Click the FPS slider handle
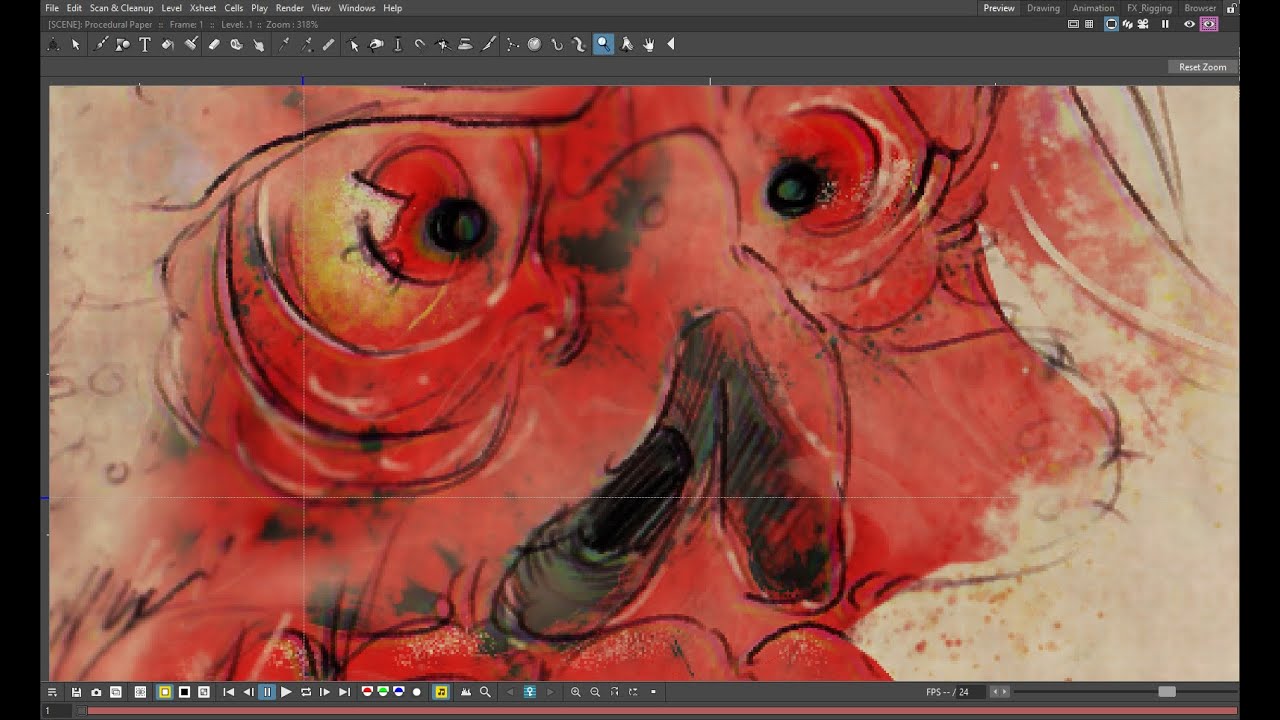This screenshot has height=720, width=1280. point(1167,692)
